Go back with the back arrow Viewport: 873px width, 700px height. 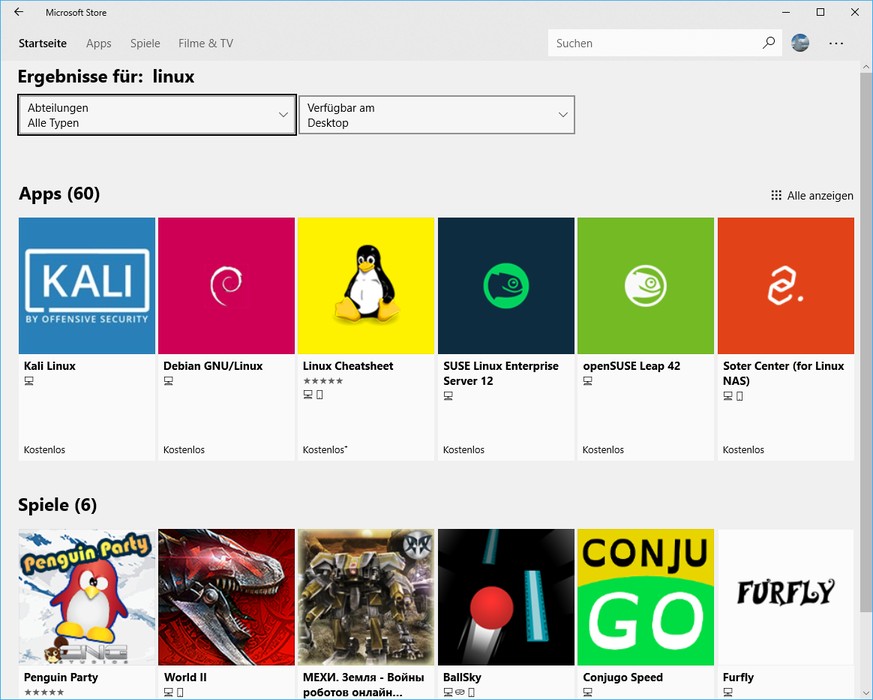click(x=19, y=12)
